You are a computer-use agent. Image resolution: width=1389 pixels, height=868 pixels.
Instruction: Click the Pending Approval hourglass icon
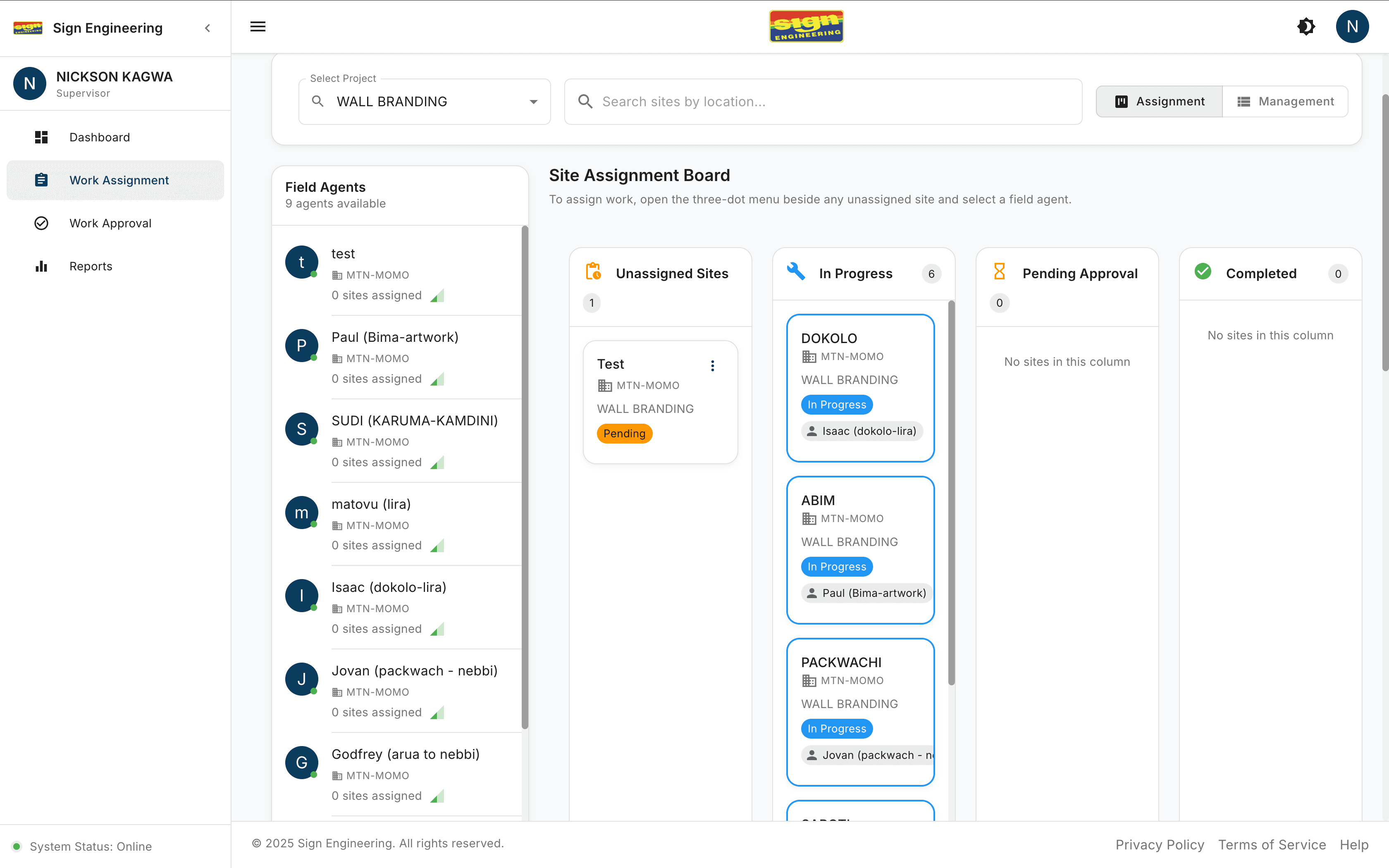[999, 271]
